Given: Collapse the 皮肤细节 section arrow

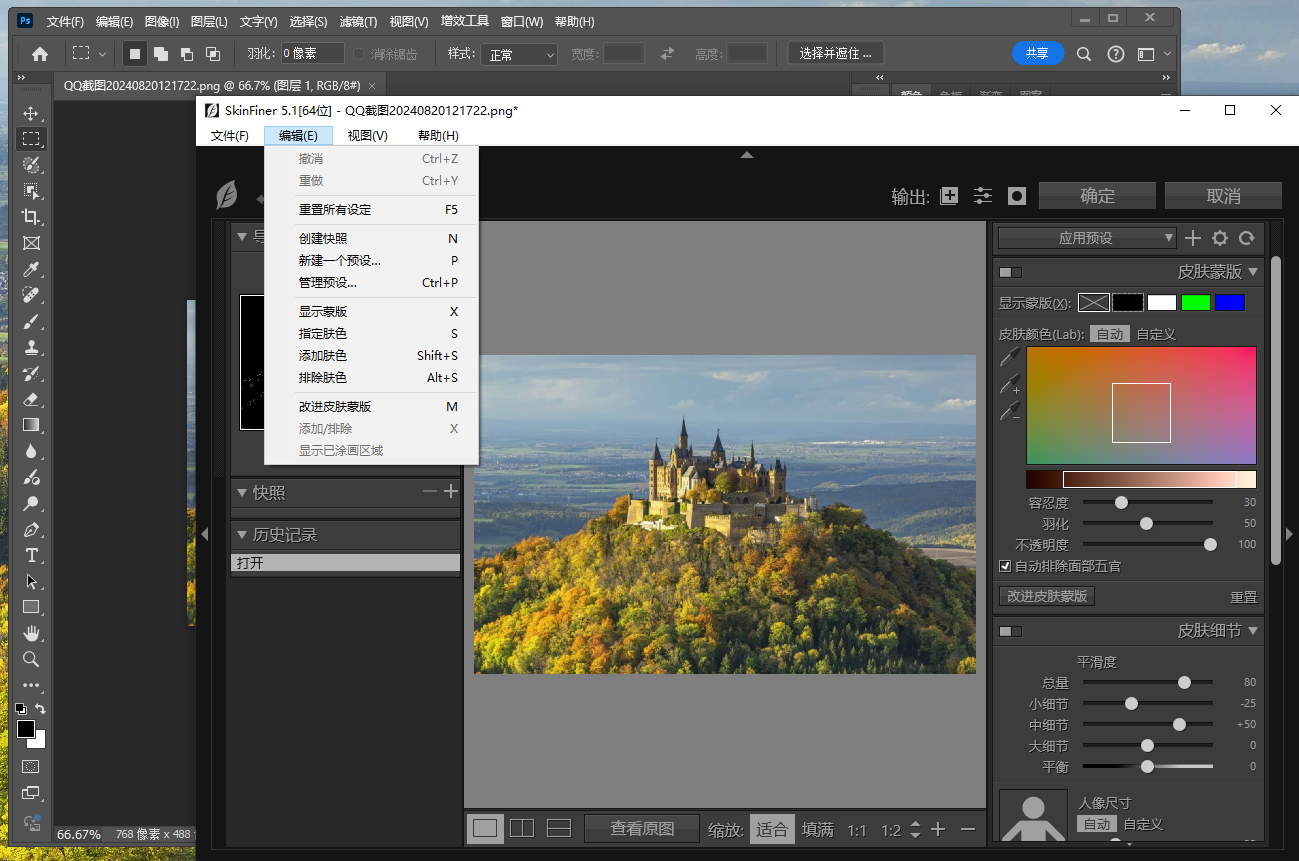Looking at the screenshot, I should 1253,630.
